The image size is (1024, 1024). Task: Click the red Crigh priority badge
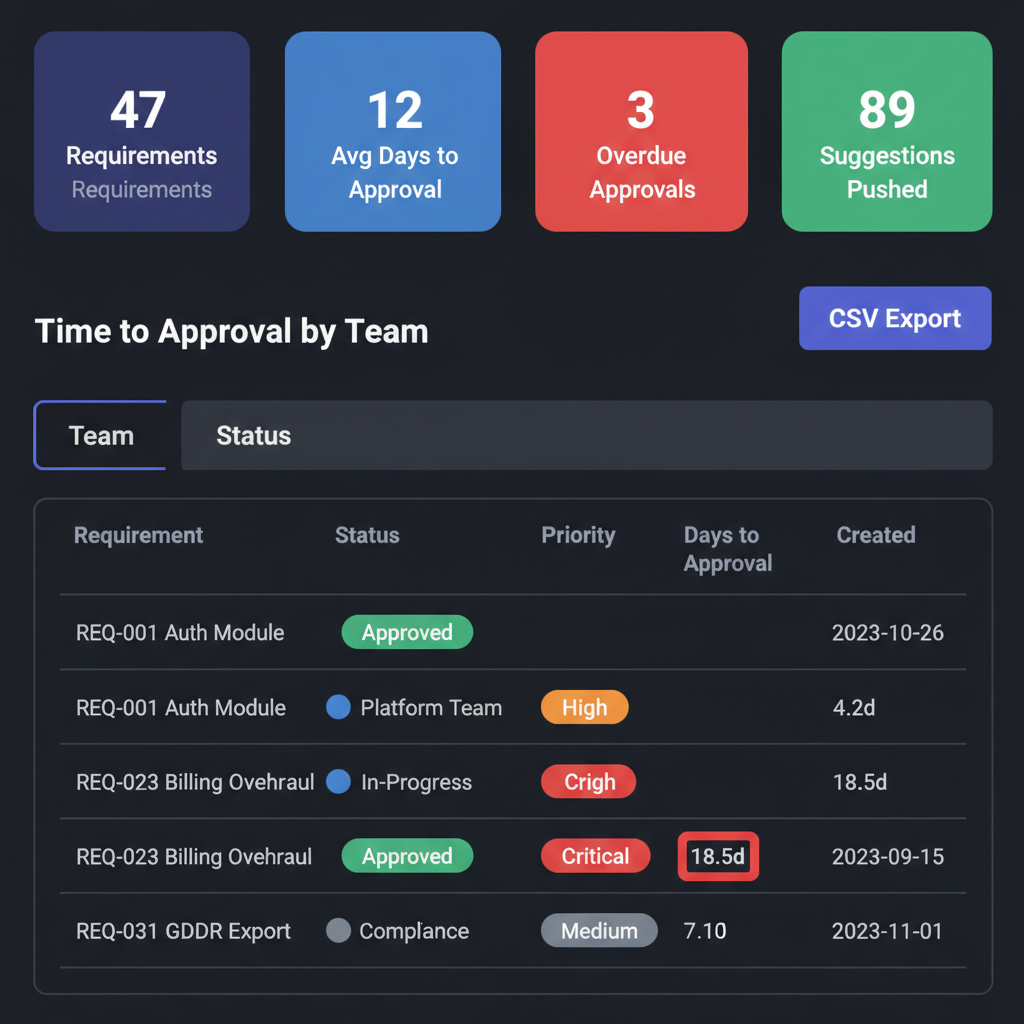tap(588, 782)
